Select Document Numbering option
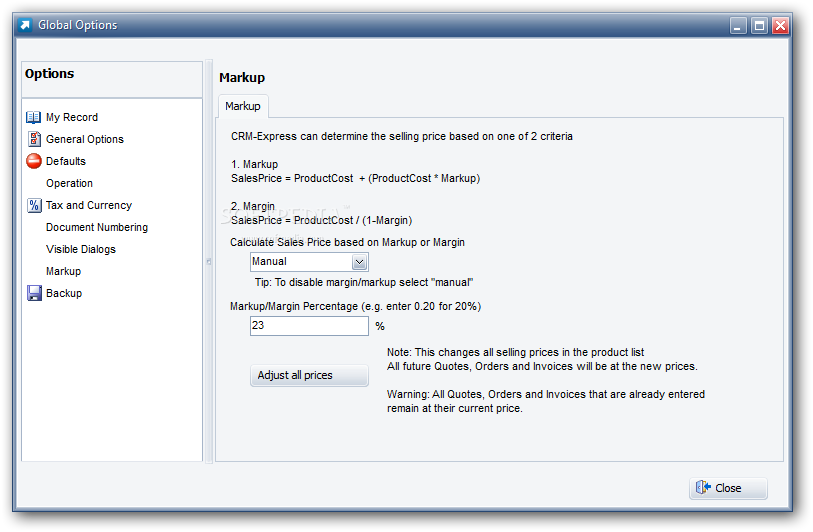The height and width of the screenshot is (532, 813). click(x=97, y=227)
